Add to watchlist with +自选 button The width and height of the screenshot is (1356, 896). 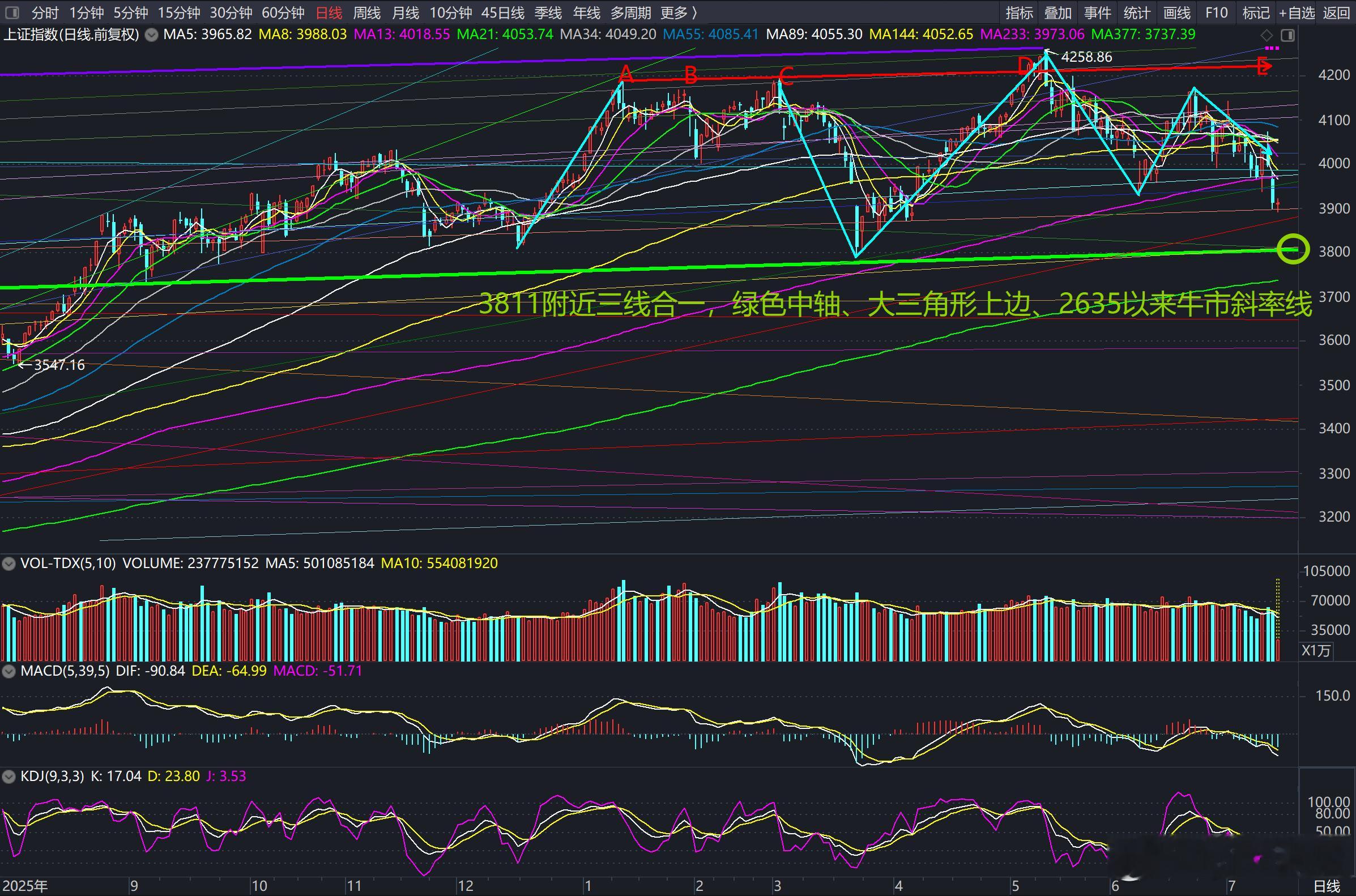[x=1297, y=12]
